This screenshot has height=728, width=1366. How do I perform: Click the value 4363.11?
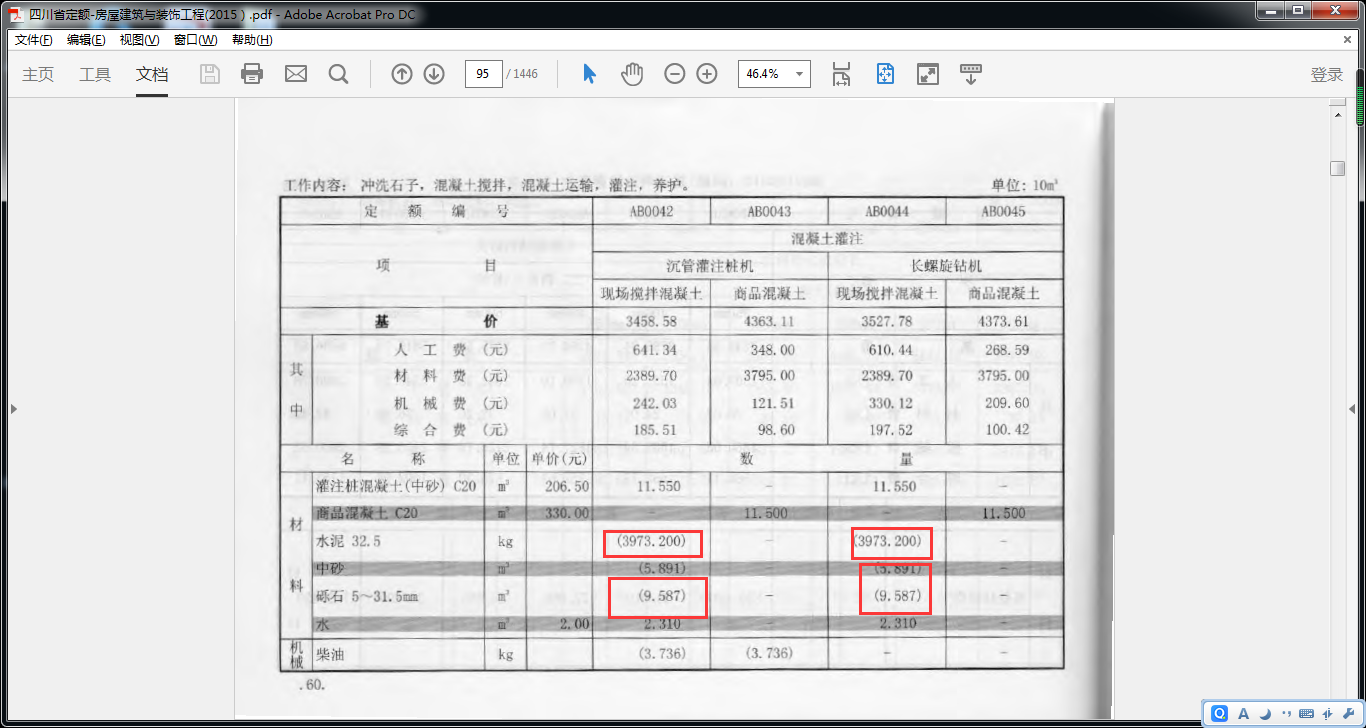[x=769, y=322]
